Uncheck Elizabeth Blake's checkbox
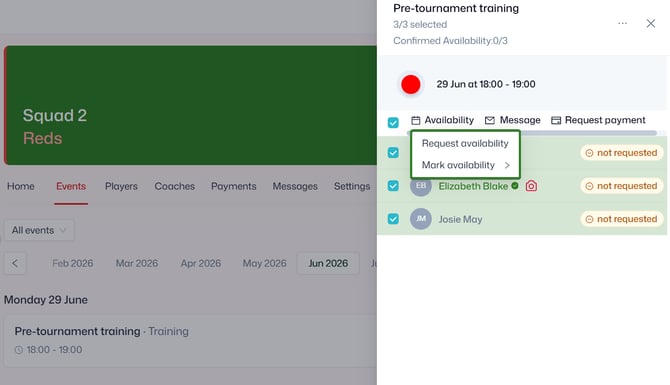 click(393, 186)
